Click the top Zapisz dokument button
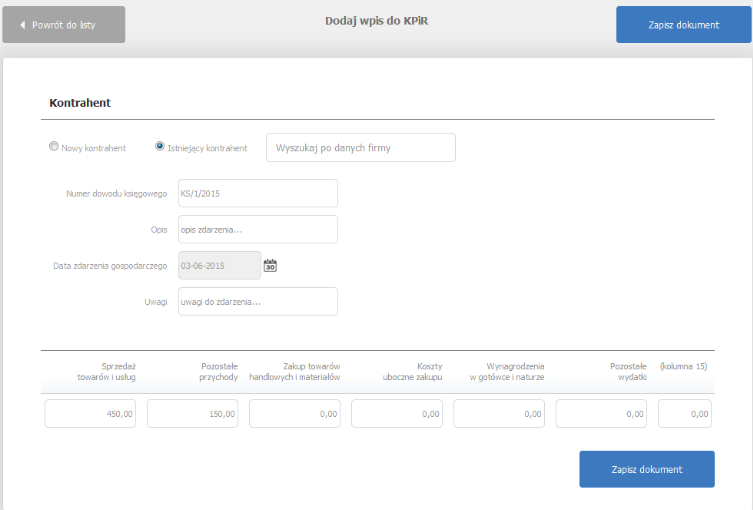This screenshot has width=753, height=510. 684,24
